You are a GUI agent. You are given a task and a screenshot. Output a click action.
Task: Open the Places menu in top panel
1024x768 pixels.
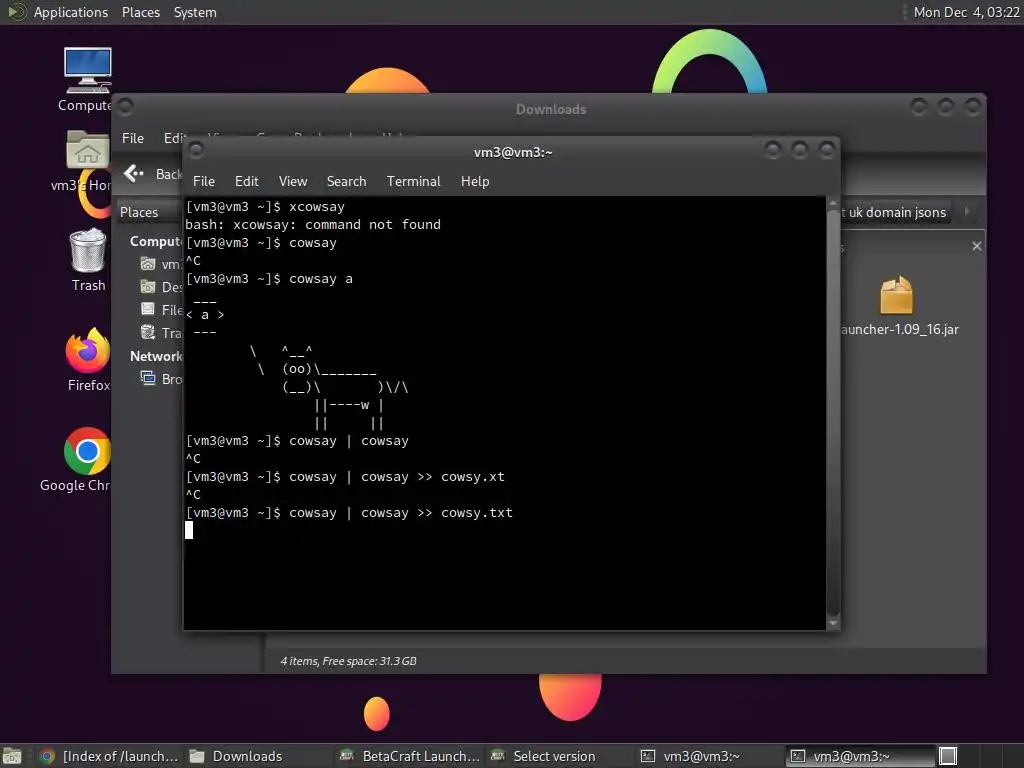pyautogui.click(x=141, y=12)
